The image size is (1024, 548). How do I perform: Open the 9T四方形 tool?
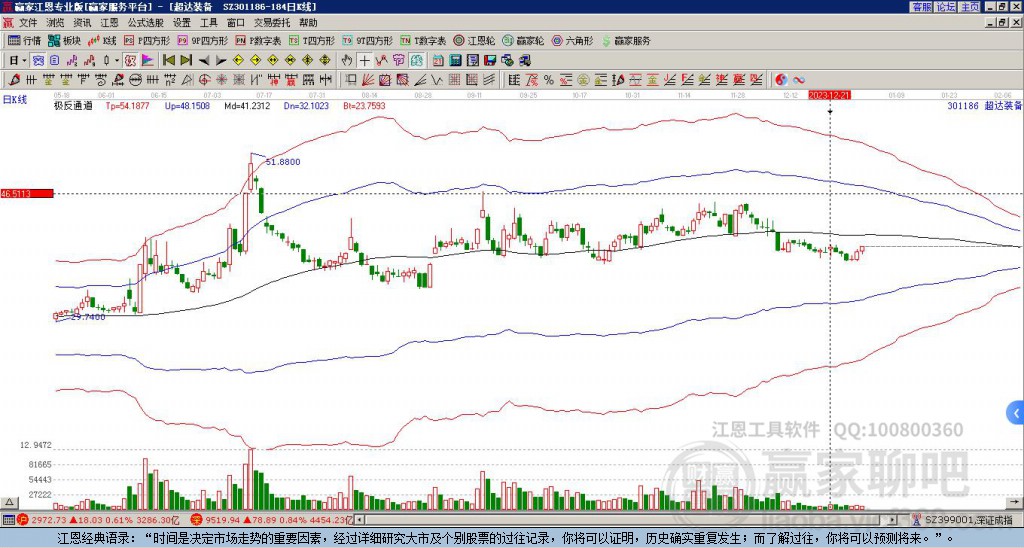367,40
